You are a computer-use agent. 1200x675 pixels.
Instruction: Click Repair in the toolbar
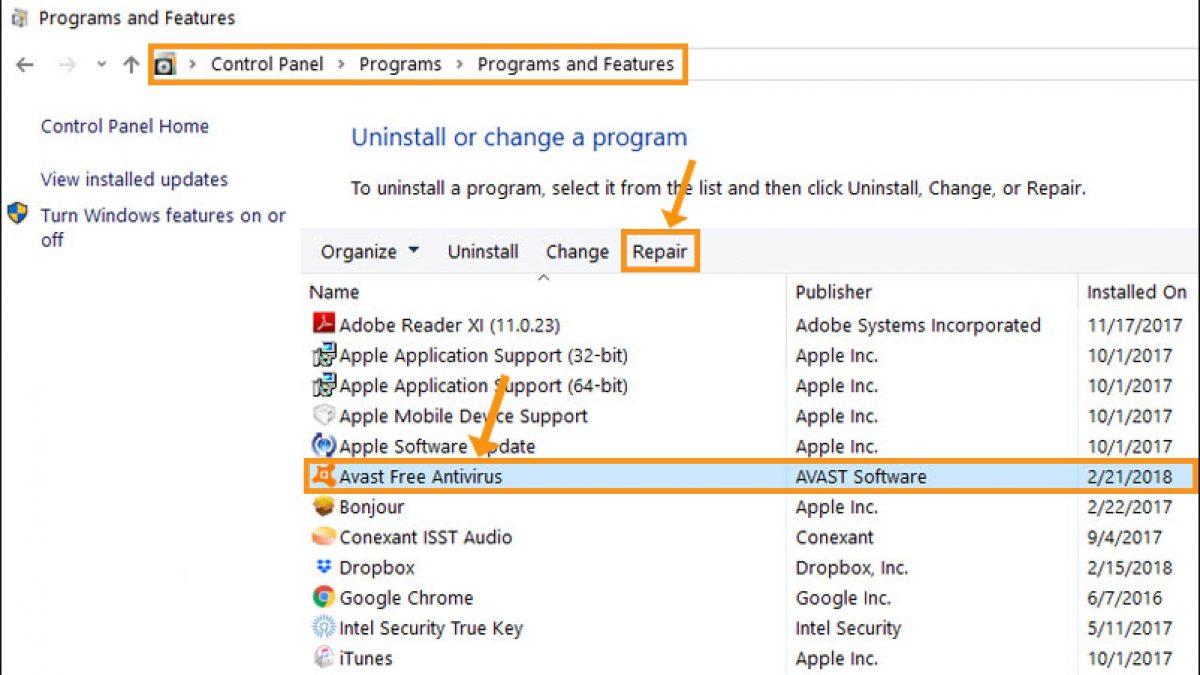tap(660, 252)
